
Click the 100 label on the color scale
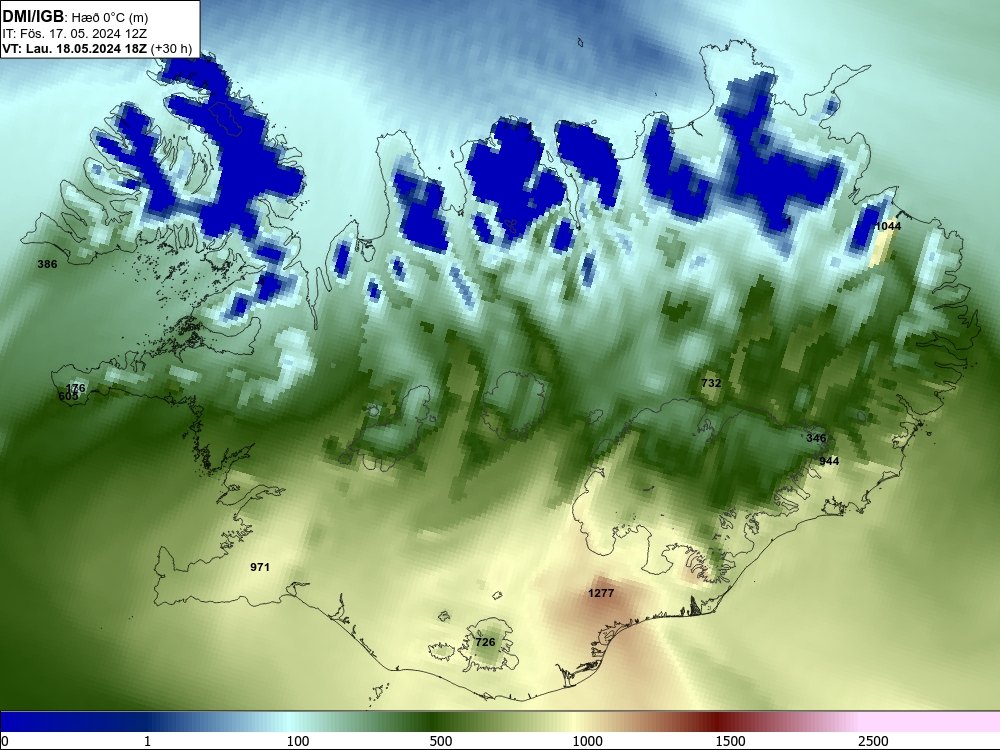(298, 741)
